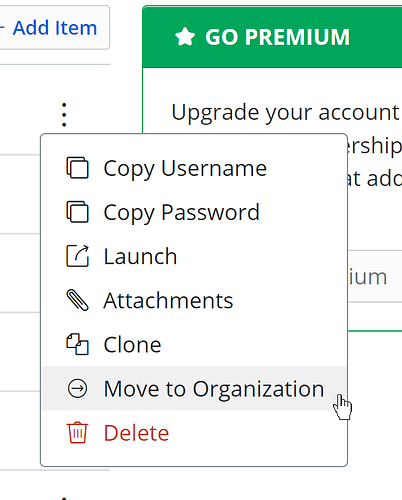The width and height of the screenshot is (402, 500).
Task: Open the three-dot options menu above the popup
Action: click(x=64, y=115)
